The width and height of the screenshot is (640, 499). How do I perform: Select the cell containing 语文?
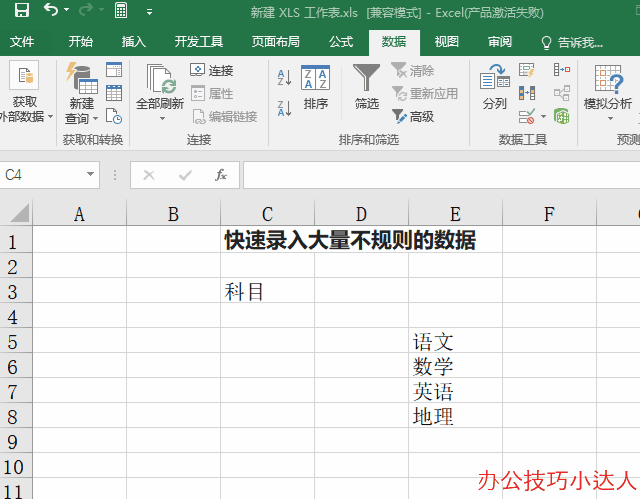coord(455,342)
